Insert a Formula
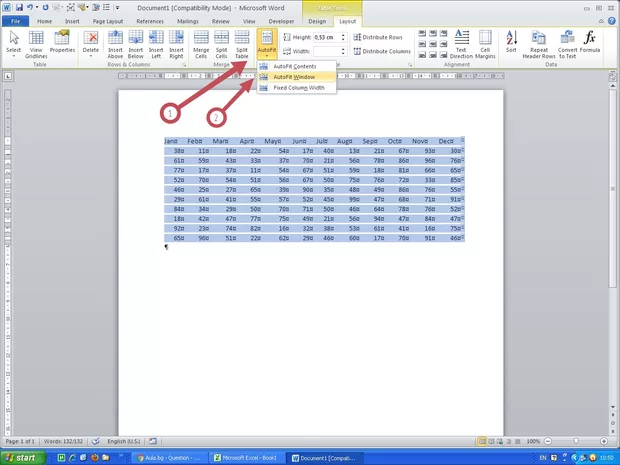Viewport: 620px width, 465px height. tap(590, 41)
